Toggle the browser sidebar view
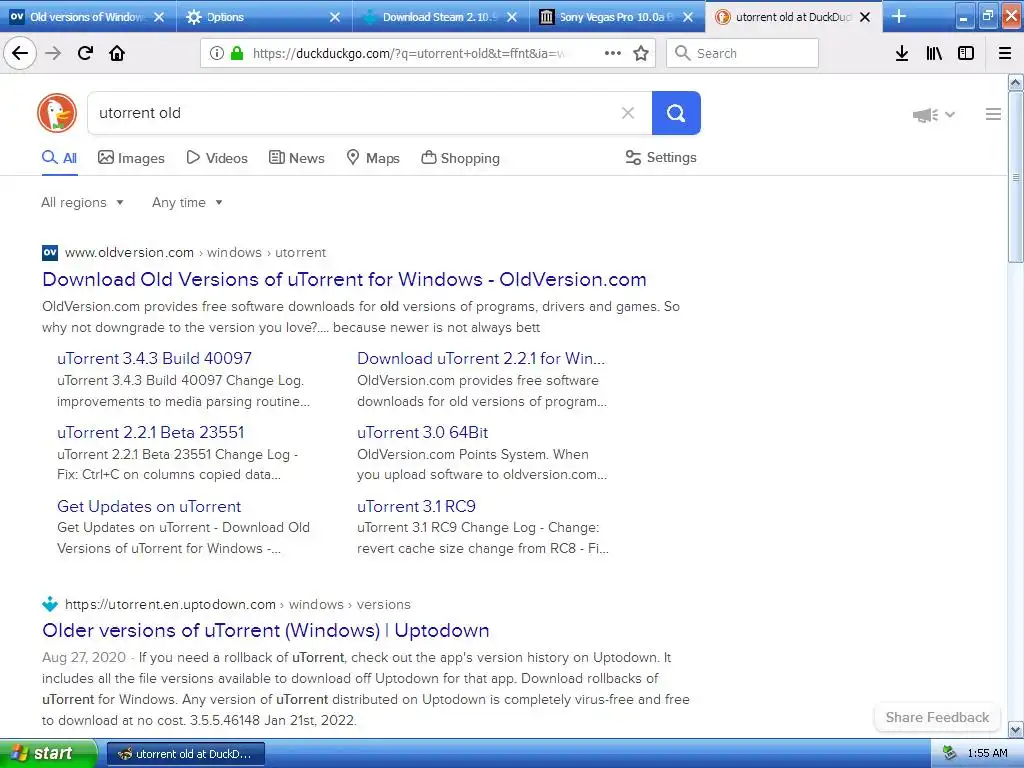Screen dimensions: 1024x768 tap(966, 53)
